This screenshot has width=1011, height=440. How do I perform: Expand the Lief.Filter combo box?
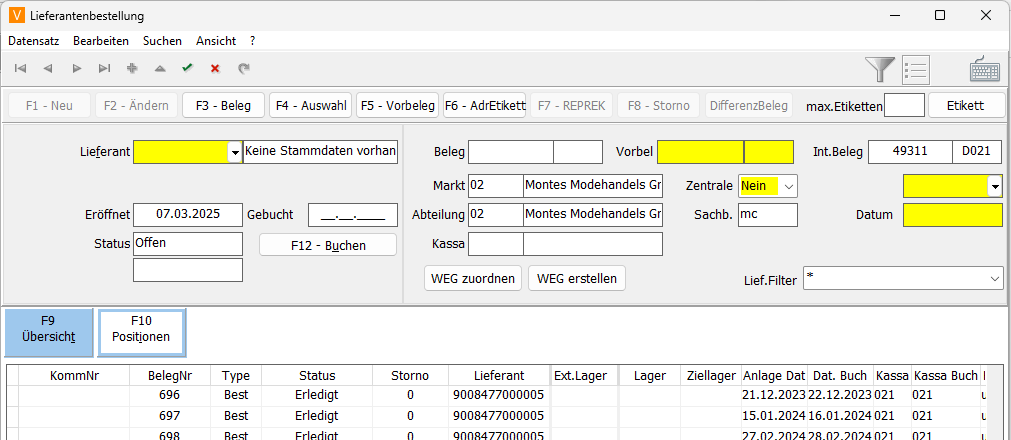coord(994,279)
